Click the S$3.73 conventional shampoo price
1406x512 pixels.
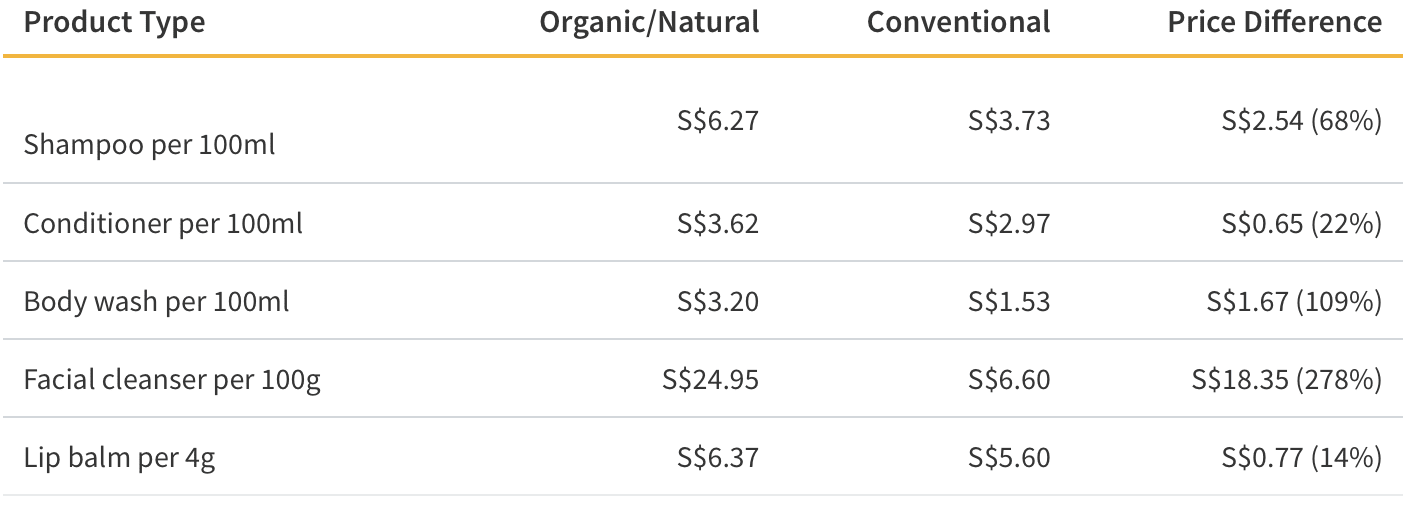click(1009, 121)
